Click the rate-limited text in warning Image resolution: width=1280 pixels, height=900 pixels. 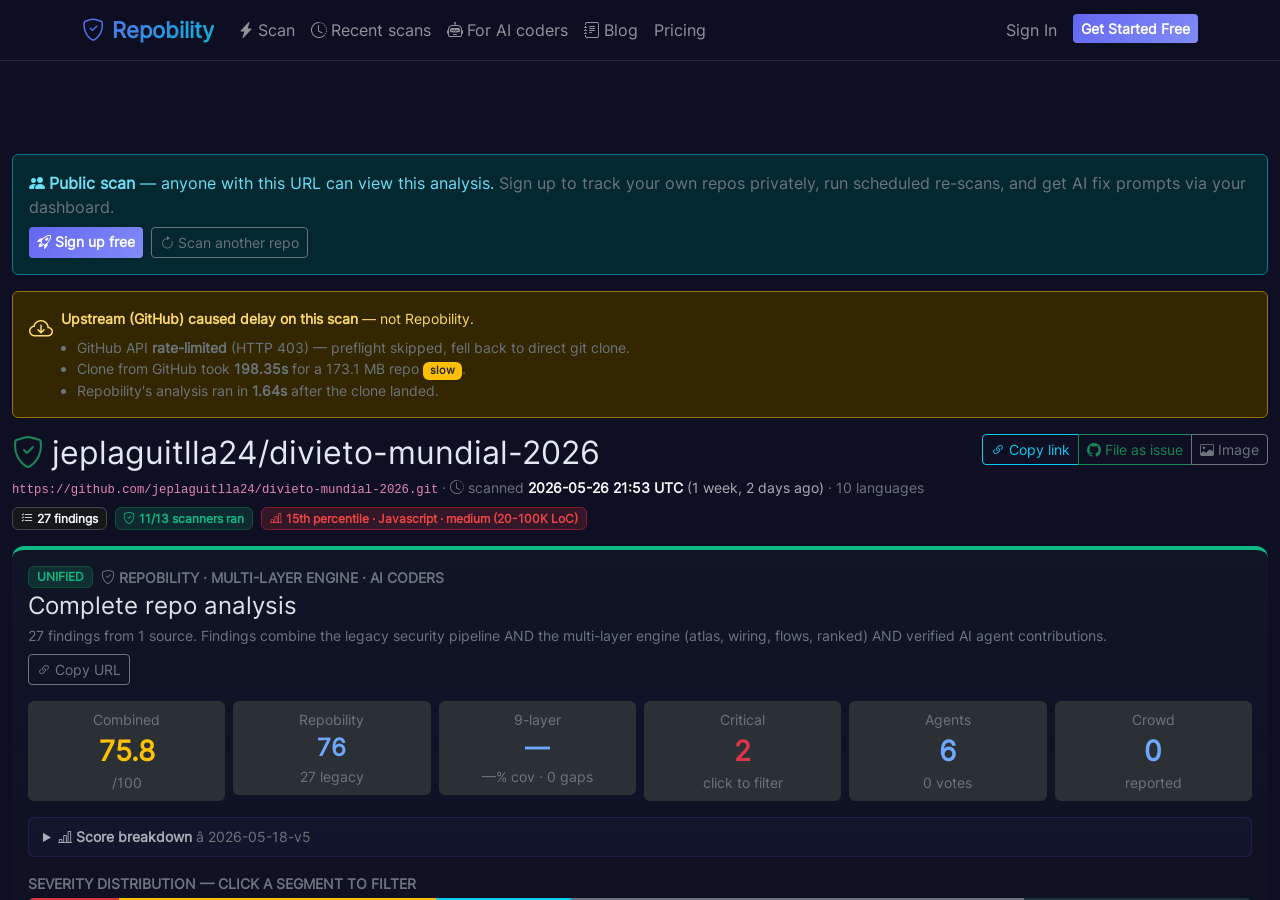click(189, 348)
